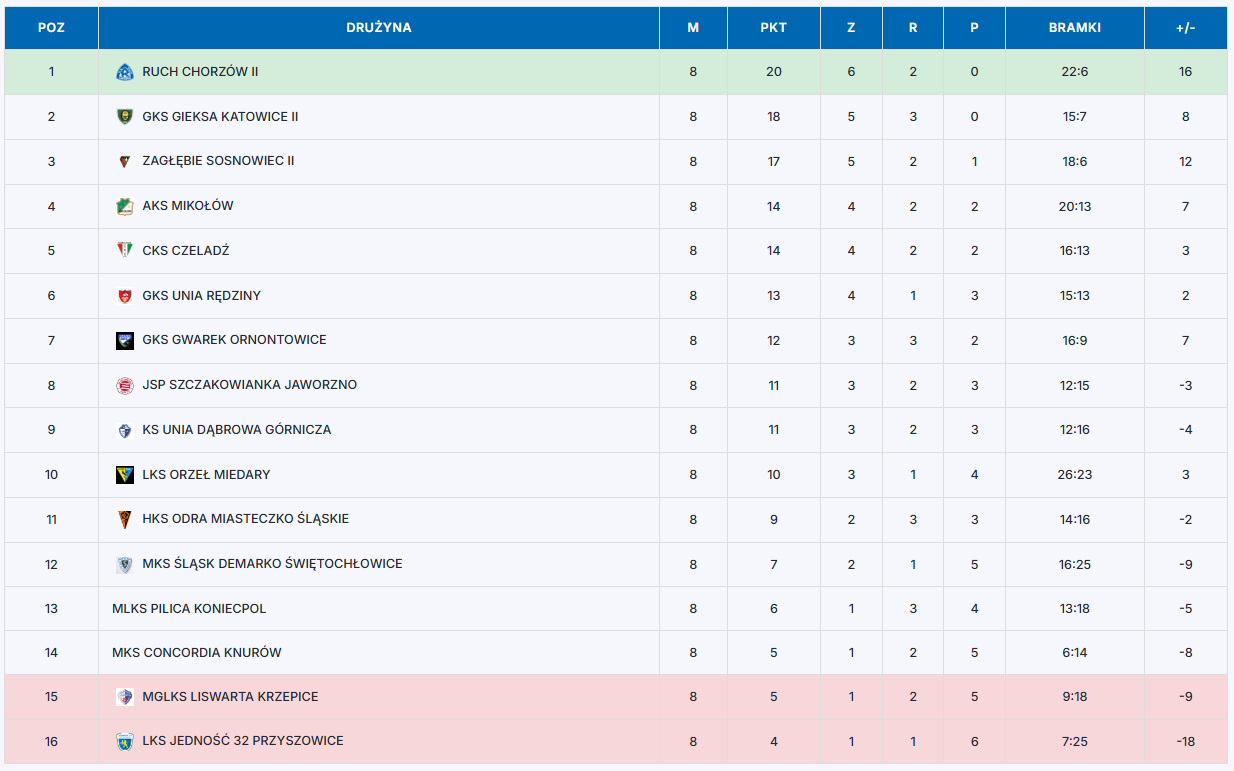This screenshot has height=771, width=1234.
Task: Click the GKS Gieksa Katowice II crest
Action: [124, 117]
